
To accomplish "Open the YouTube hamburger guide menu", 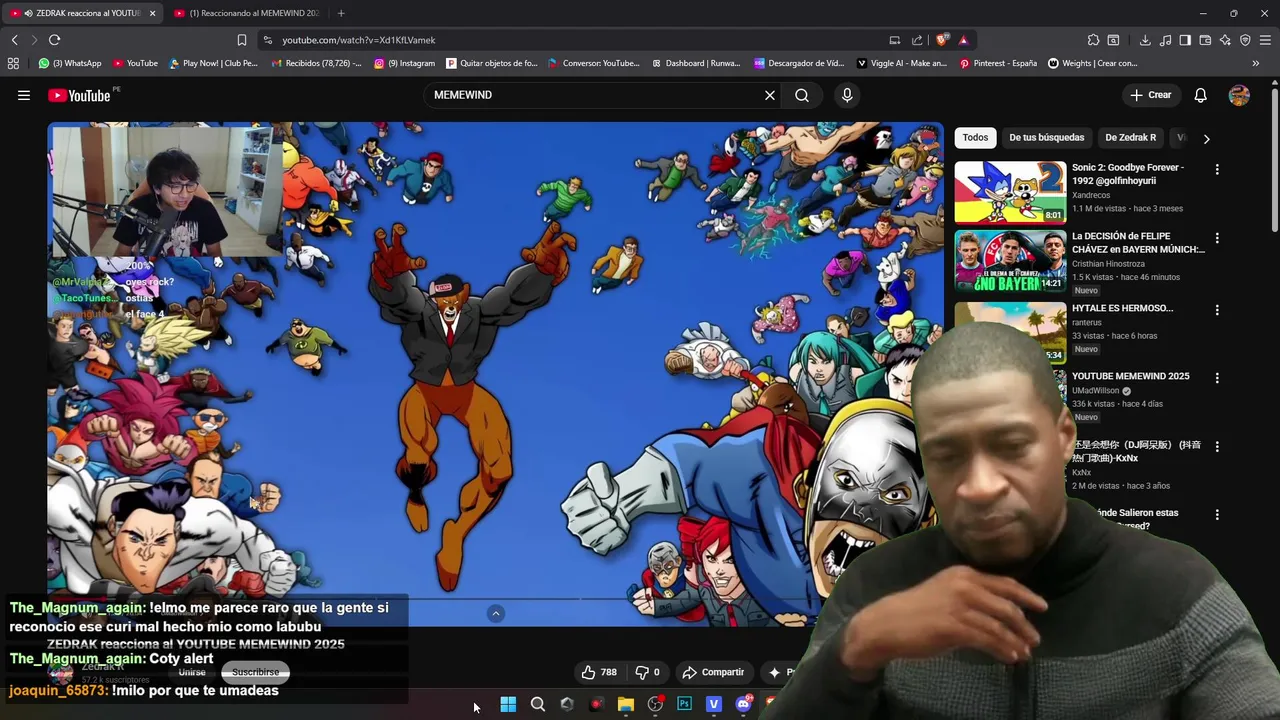I will [23, 95].
